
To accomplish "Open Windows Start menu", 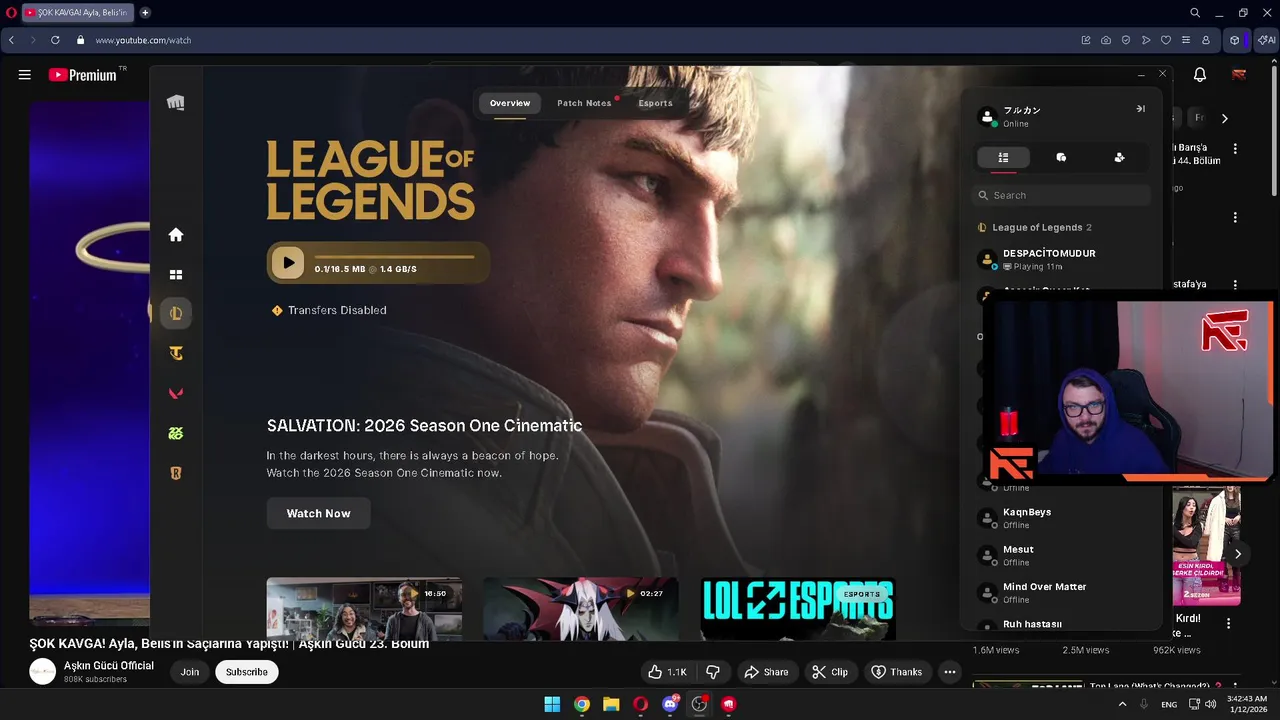I will 552,704.
